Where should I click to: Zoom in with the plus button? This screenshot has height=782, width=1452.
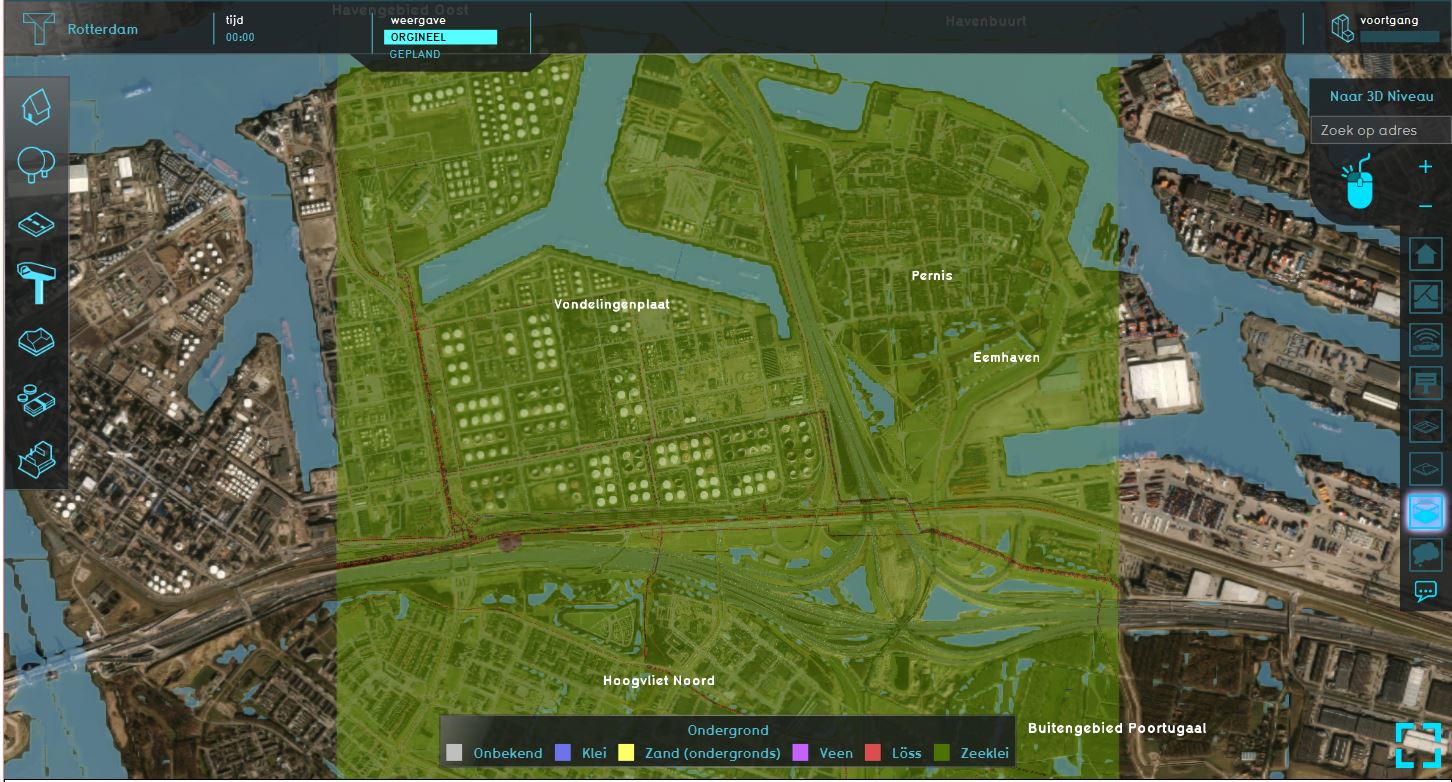1426,167
